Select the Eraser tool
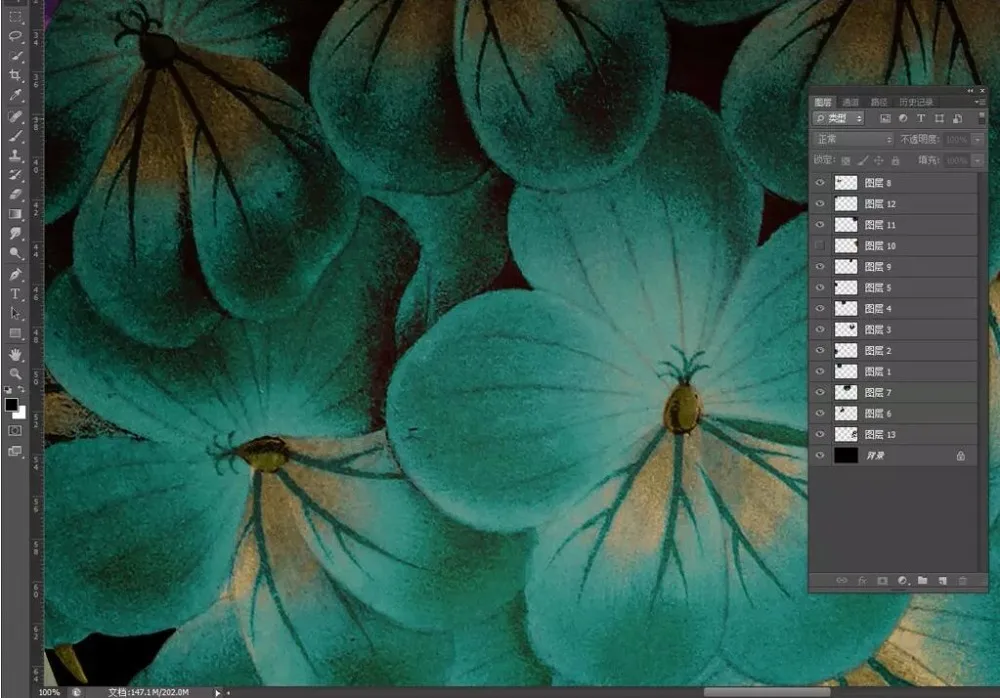This screenshot has height=698, width=1000. coord(15,194)
